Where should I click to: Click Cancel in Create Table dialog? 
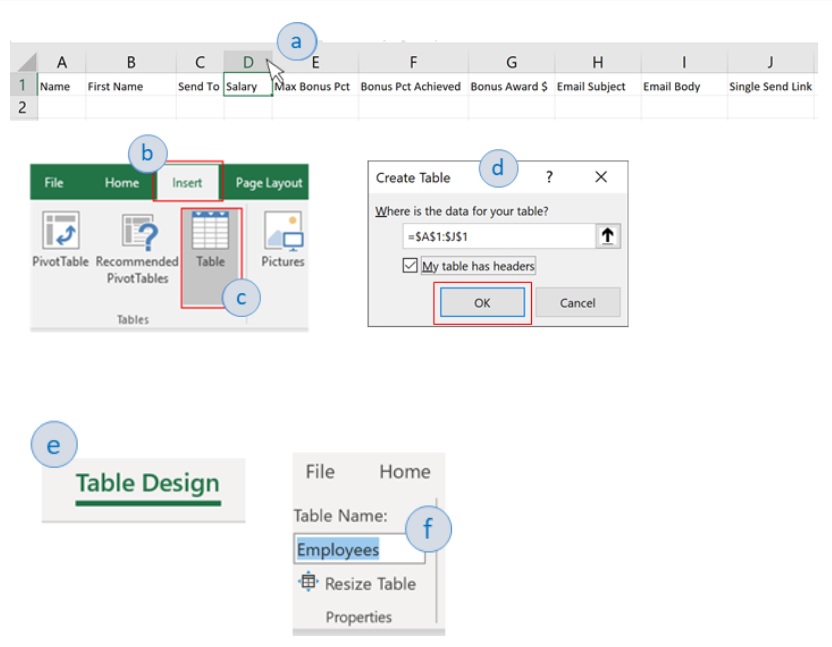coord(577,303)
